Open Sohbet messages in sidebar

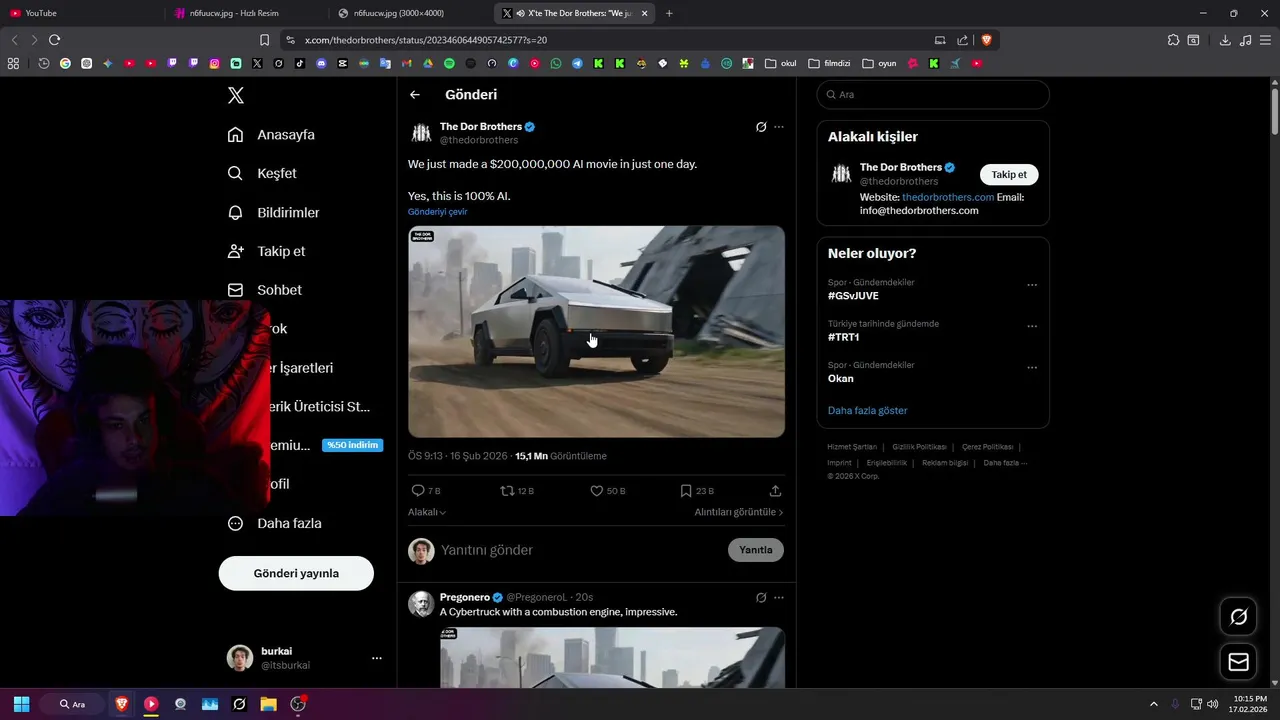(x=264, y=290)
